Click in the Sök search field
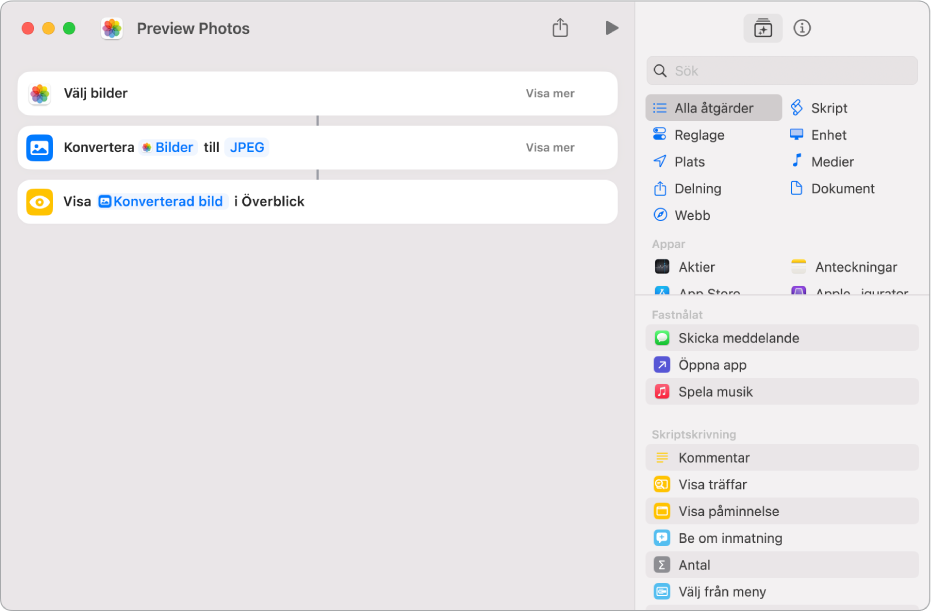The image size is (931, 612). click(782, 71)
